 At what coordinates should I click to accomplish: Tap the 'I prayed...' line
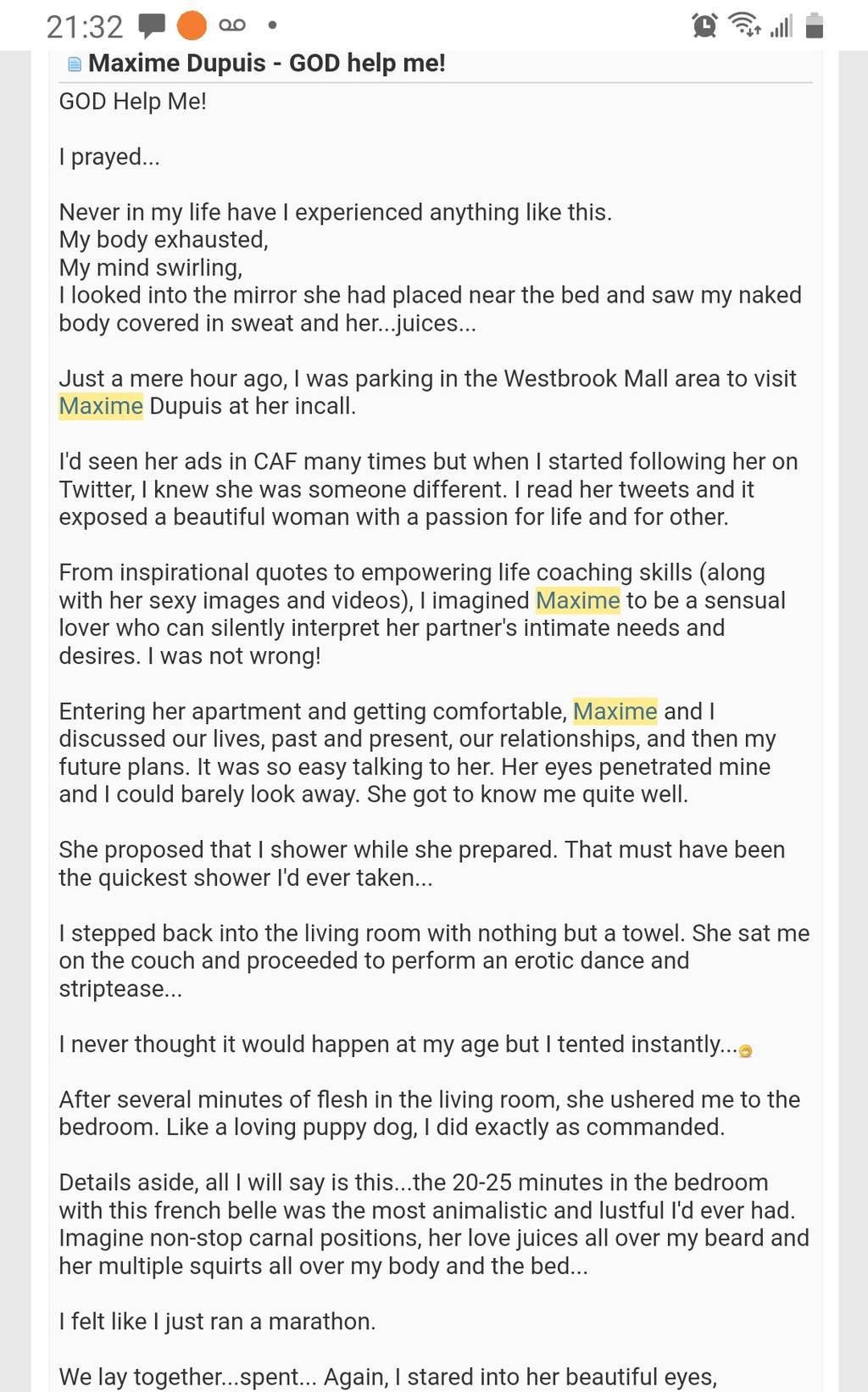pos(109,157)
